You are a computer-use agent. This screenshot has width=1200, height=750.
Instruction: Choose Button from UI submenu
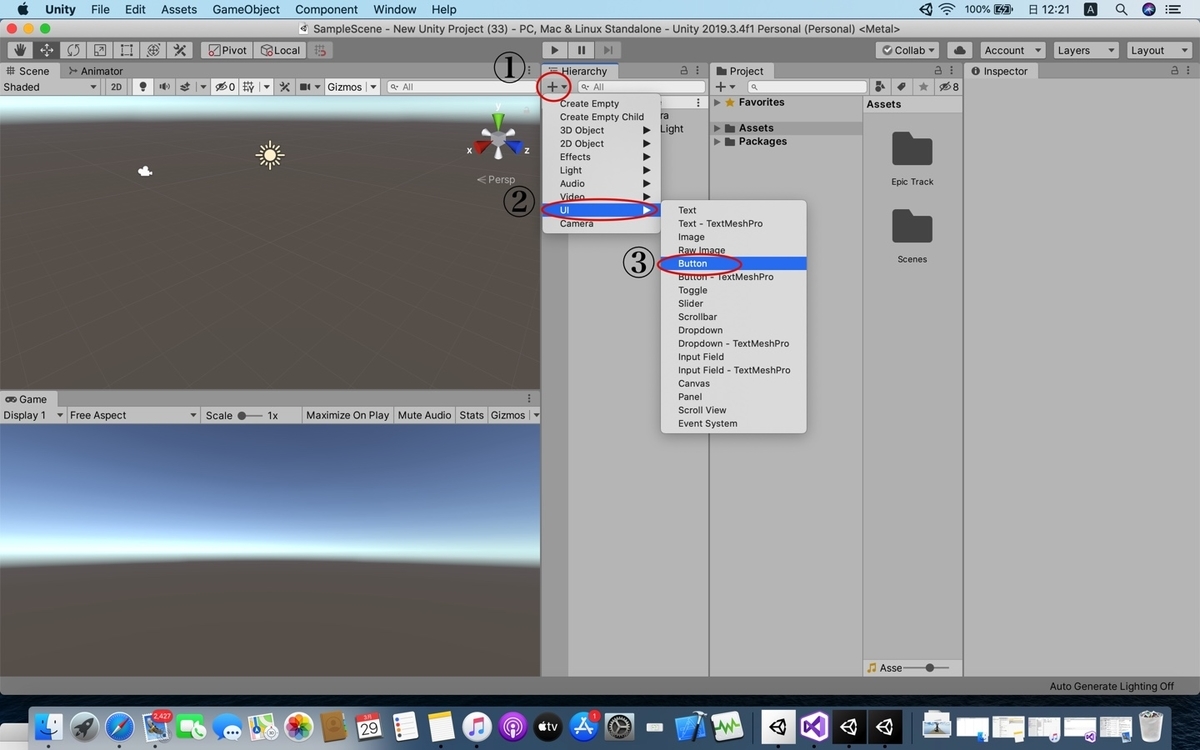pos(733,263)
